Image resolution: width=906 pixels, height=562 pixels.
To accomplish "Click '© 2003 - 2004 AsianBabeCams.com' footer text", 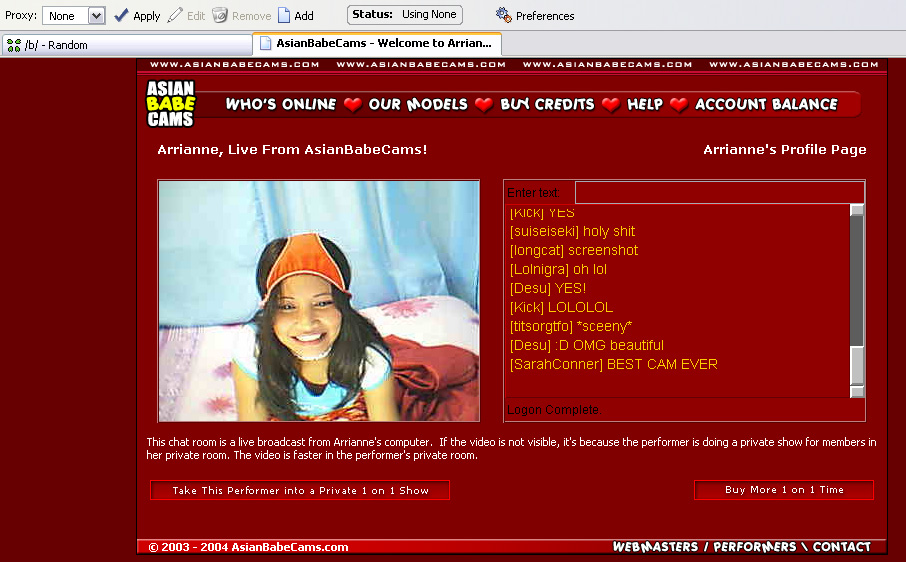I will point(248,547).
